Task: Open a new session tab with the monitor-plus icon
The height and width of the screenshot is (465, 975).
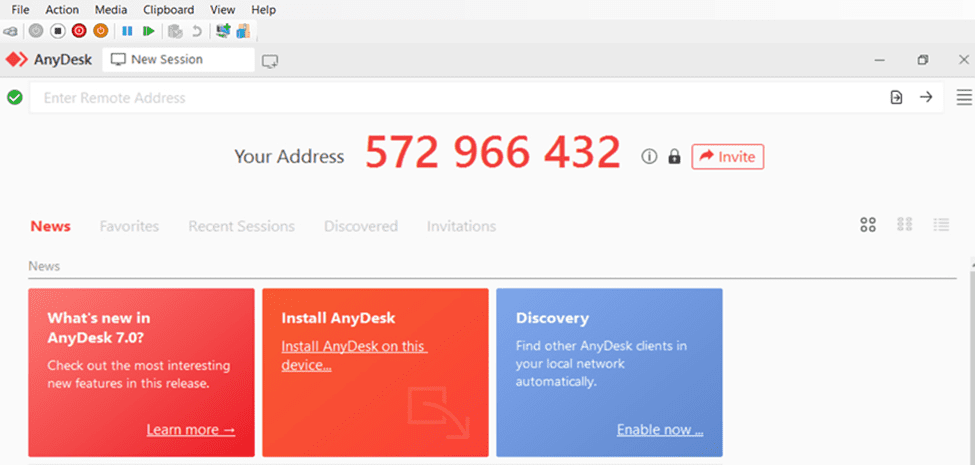Action: click(270, 61)
